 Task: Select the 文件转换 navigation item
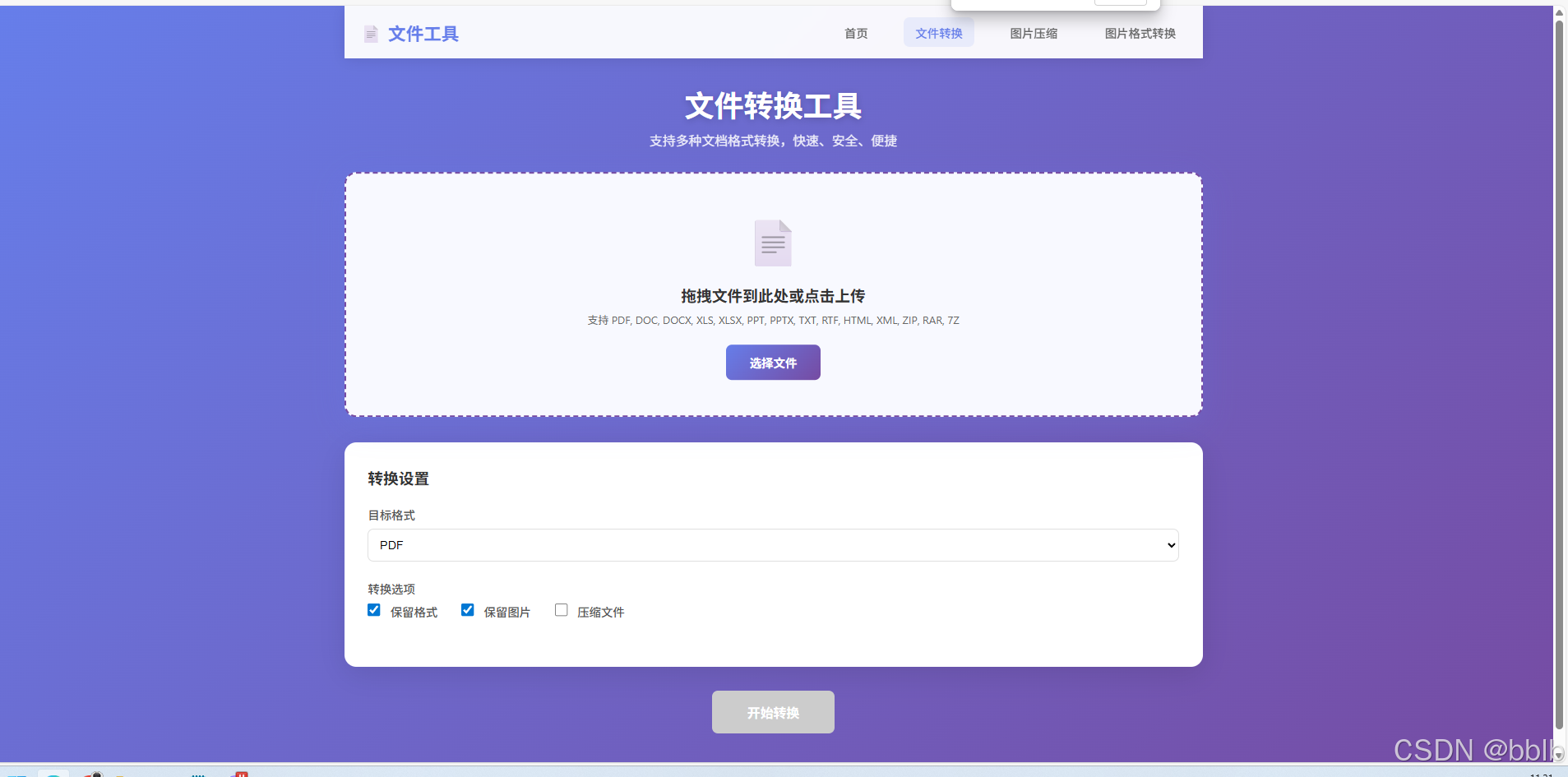pyautogui.click(x=938, y=34)
